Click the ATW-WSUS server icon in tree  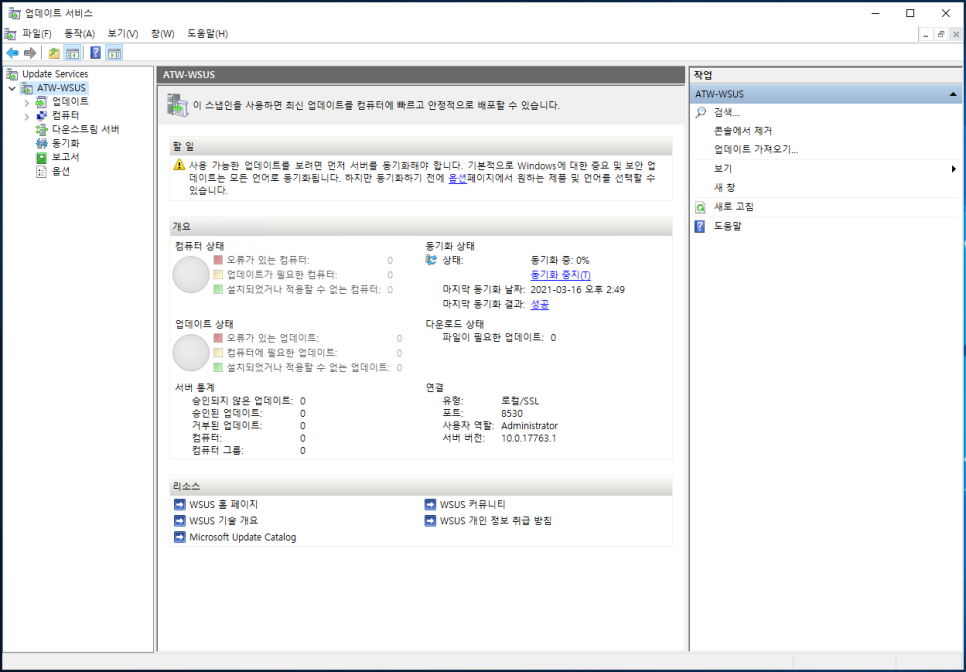[27, 88]
